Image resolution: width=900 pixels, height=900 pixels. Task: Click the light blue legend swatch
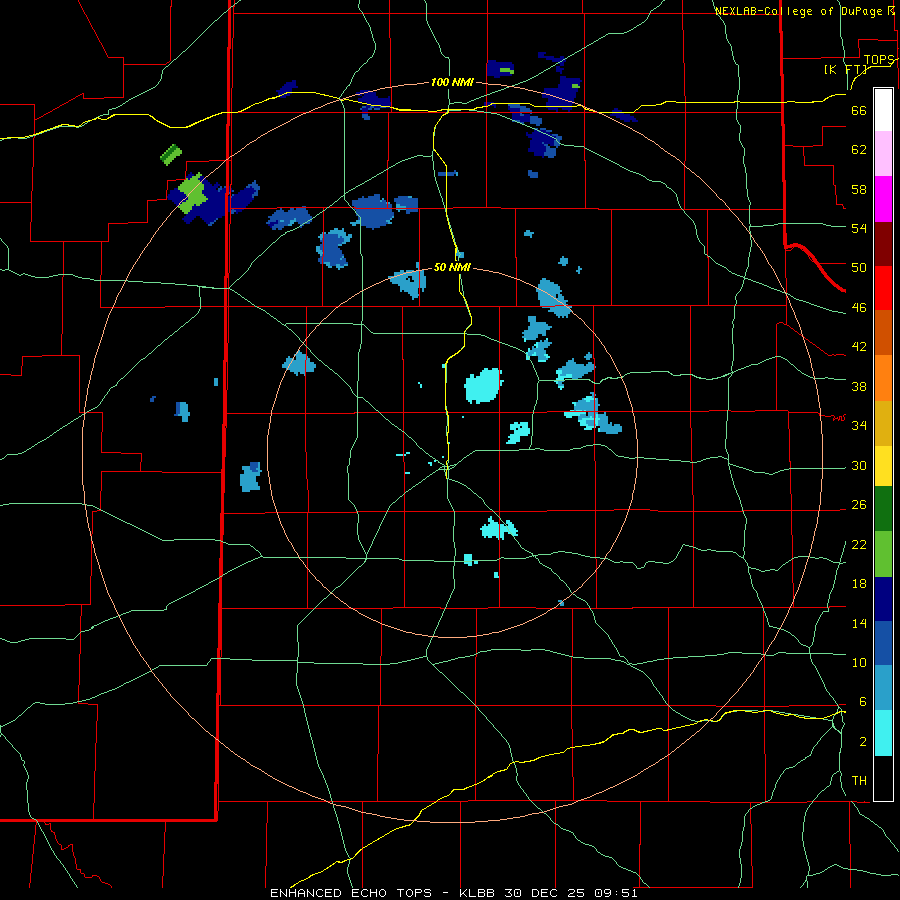click(x=883, y=687)
